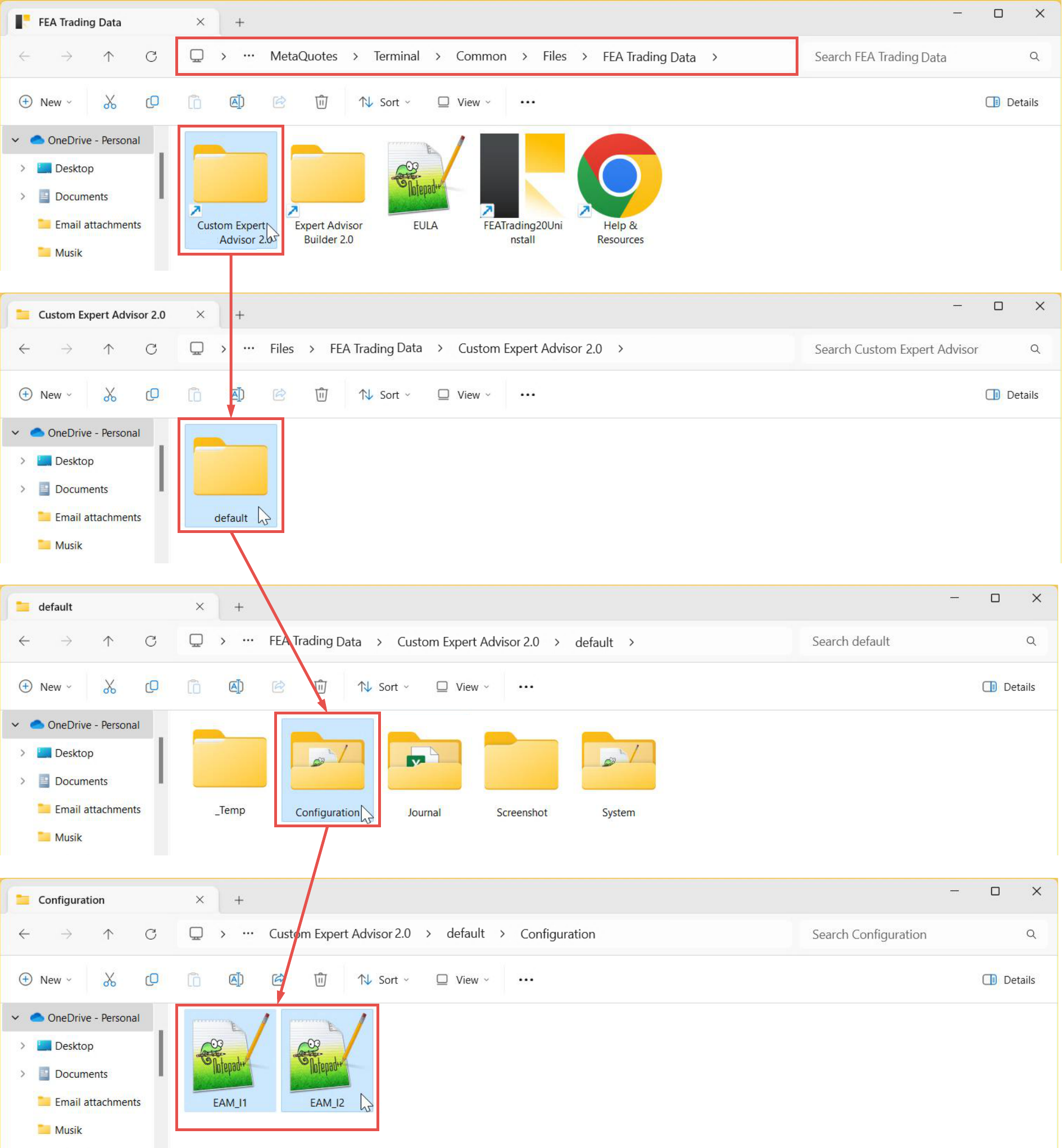Open Sort dropdown in Custom Expert Advisor 2.0 window
The image size is (1062, 1148).
384,394
